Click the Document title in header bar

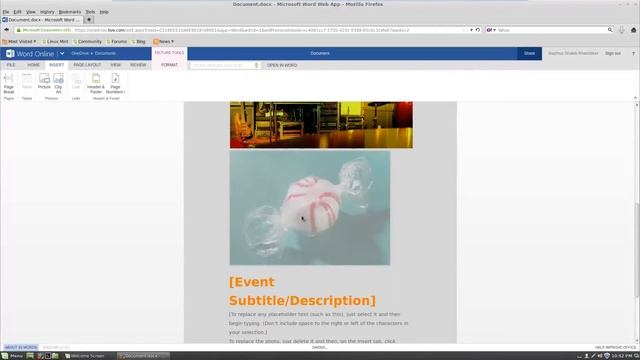pyautogui.click(x=320, y=53)
